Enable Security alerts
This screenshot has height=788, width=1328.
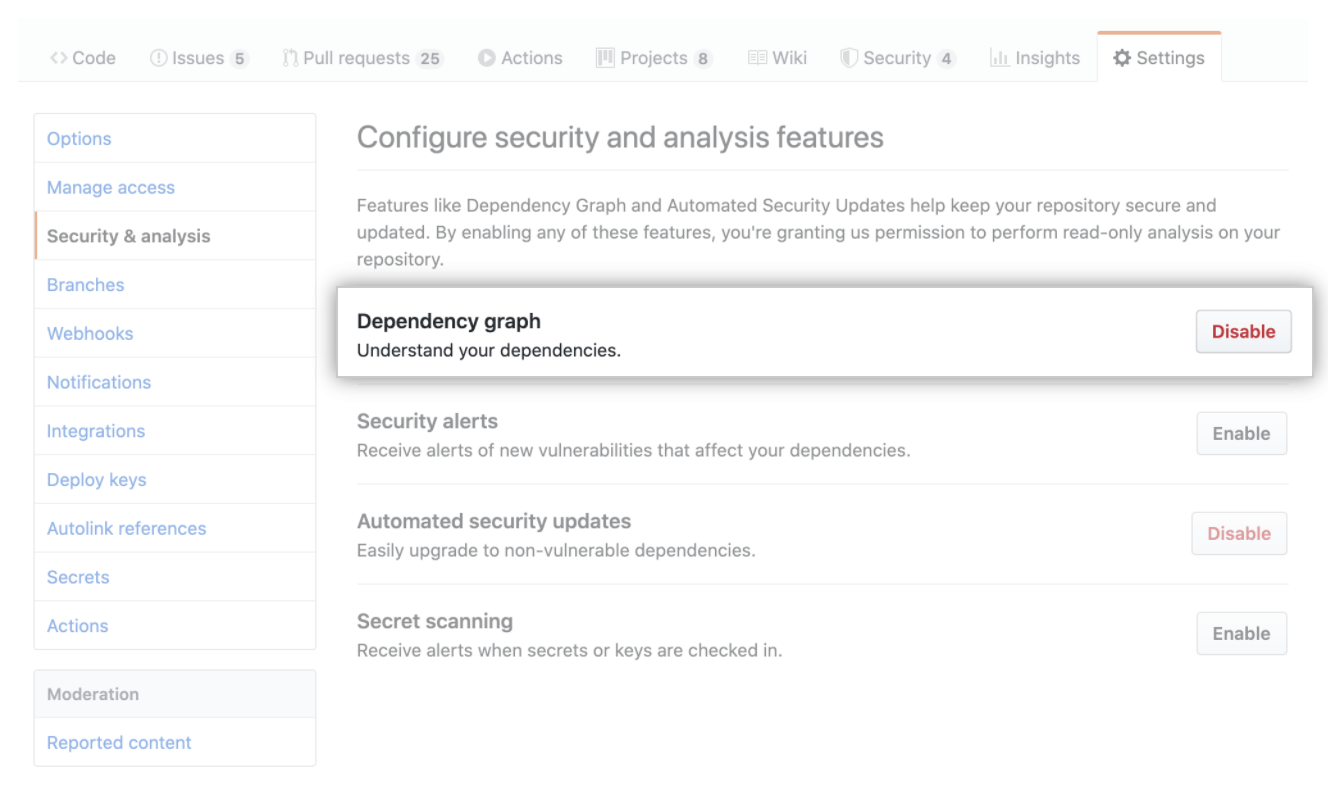pos(1242,434)
